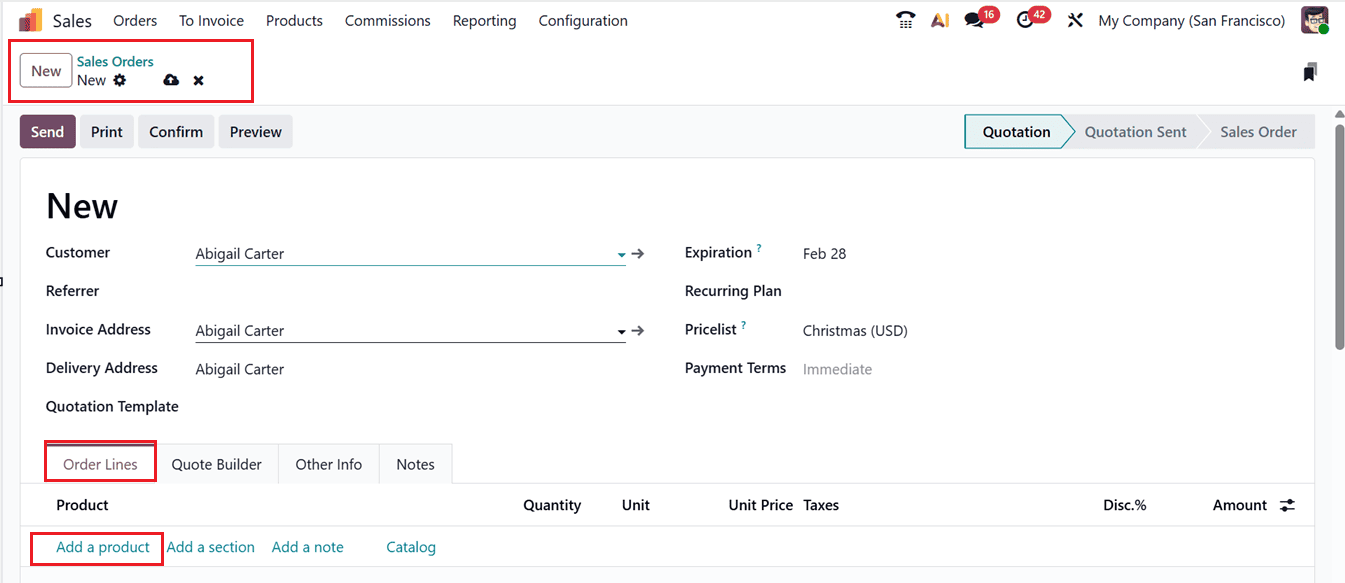The width and height of the screenshot is (1345, 583).
Task: Open the Quotation Template selector
Action: pyautogui.click(x=300, y=406)
